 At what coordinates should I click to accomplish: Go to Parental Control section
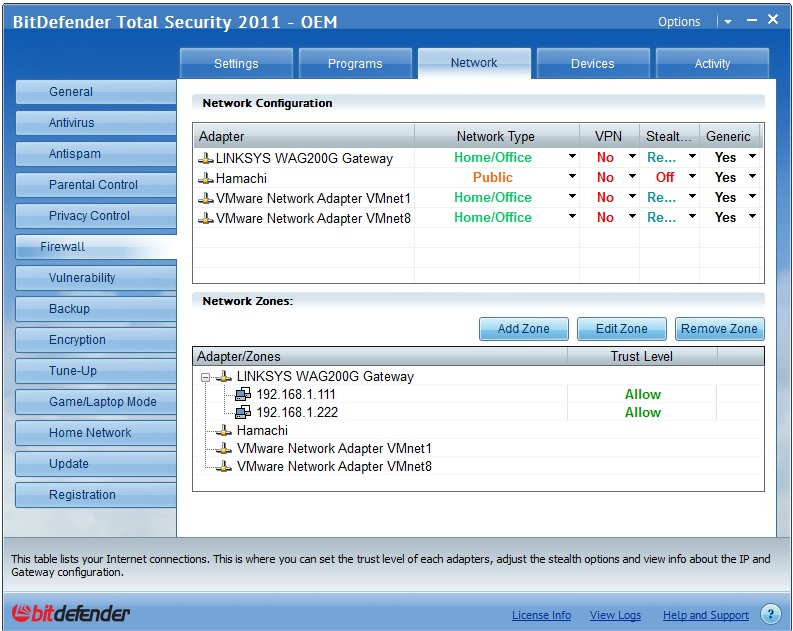pyautogui.click(x=96, y=185)
